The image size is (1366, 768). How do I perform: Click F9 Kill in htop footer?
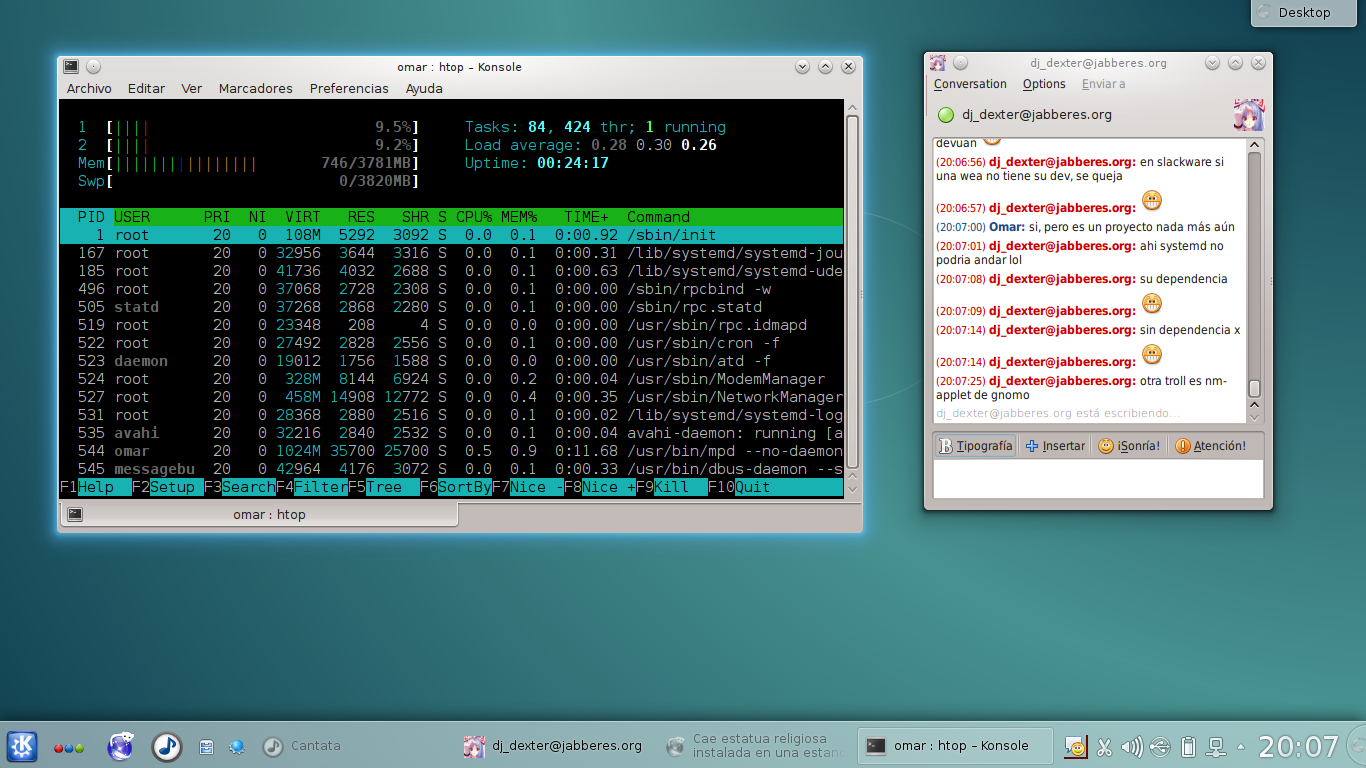[672, 487]
